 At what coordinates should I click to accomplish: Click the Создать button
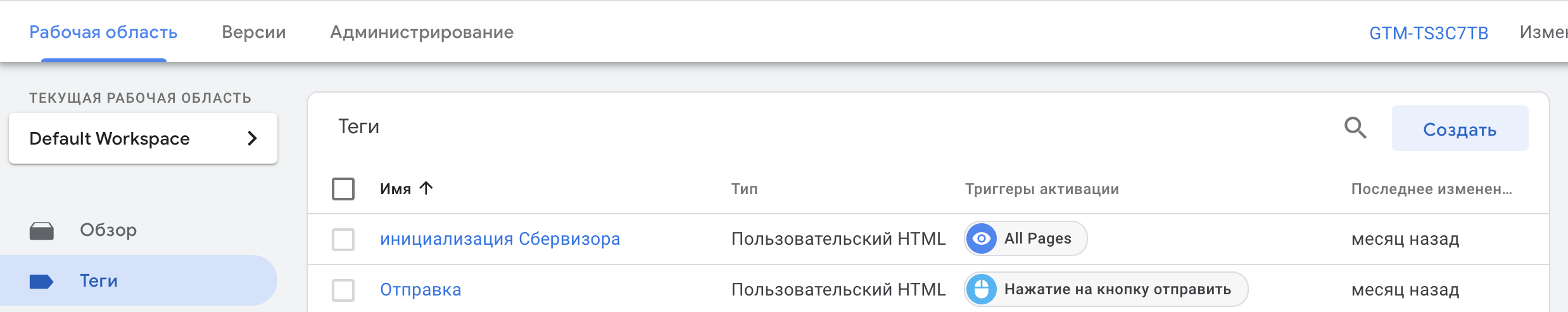(1460, 129)
